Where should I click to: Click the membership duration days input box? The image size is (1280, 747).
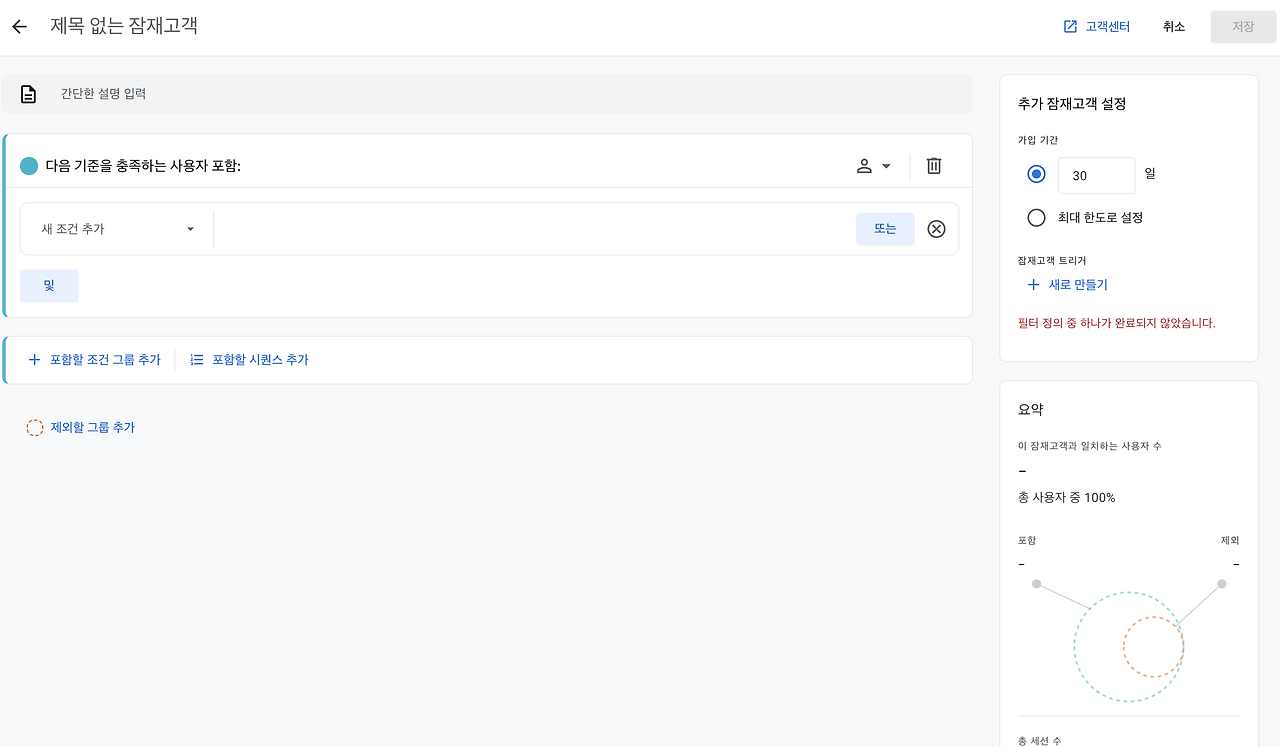click(x=1096, y=175)
